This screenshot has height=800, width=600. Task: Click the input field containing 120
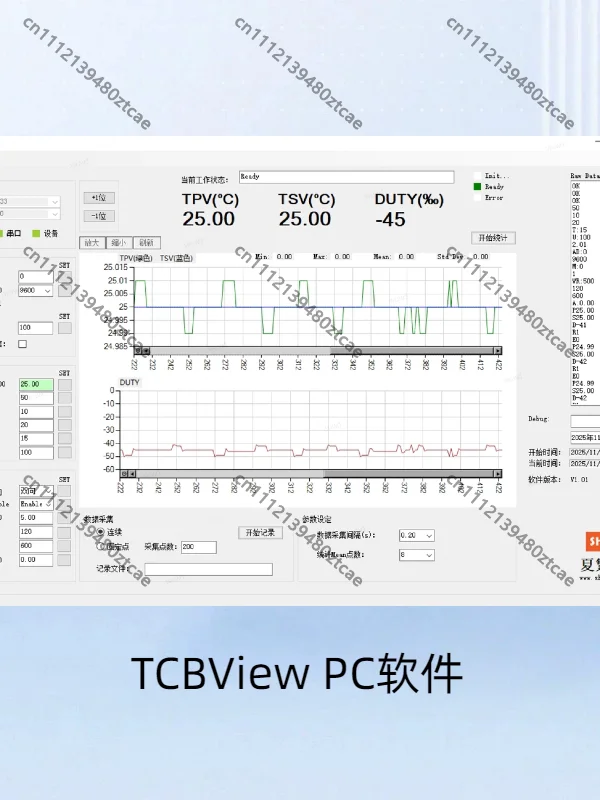36,532
